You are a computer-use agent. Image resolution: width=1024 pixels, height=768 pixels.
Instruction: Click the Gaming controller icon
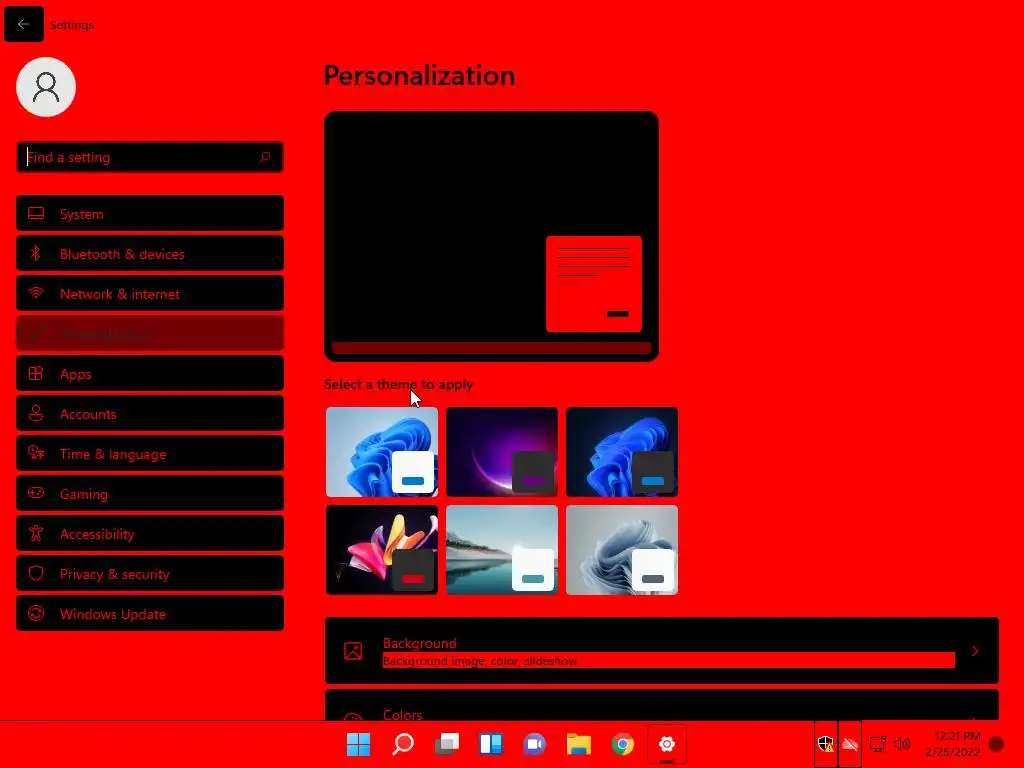pyautogui.click(x=36, y=493)
